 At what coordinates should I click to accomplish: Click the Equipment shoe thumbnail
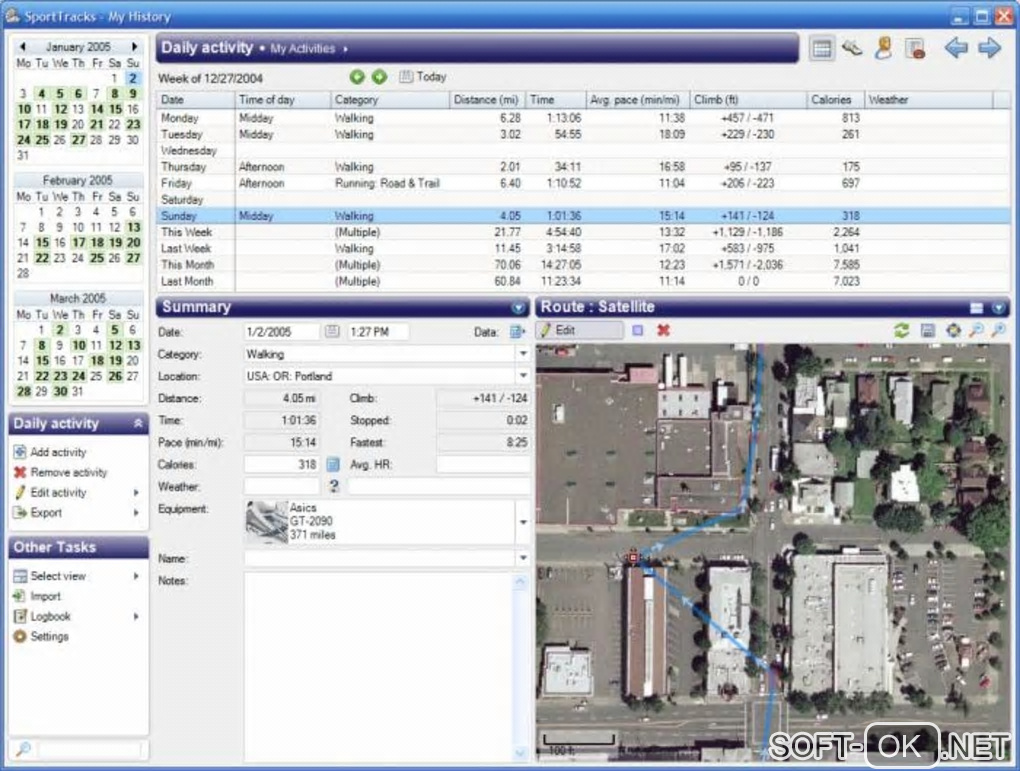click(x=266, y=522)
